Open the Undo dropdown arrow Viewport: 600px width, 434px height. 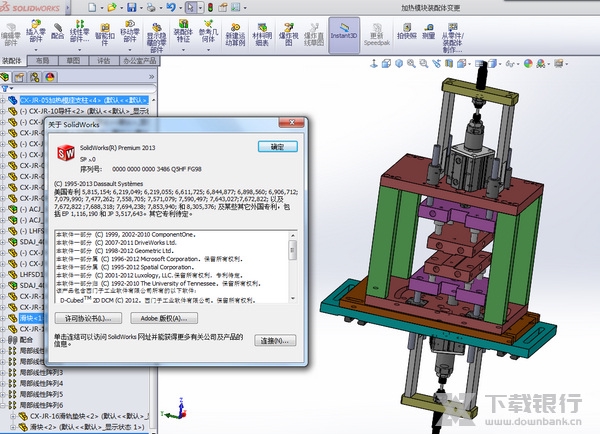(x=180, y=8)
